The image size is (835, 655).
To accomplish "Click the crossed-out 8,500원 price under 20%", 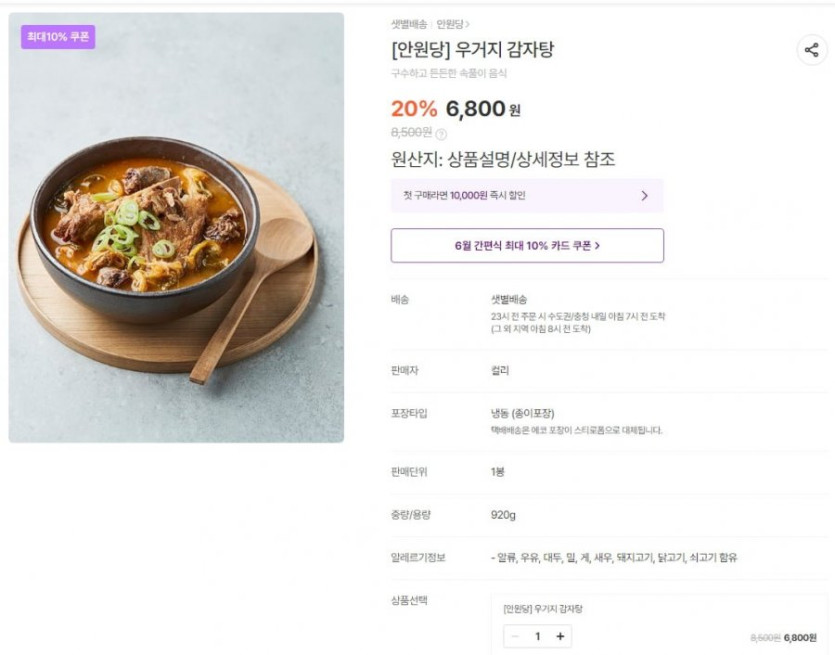I will (411, 132).
